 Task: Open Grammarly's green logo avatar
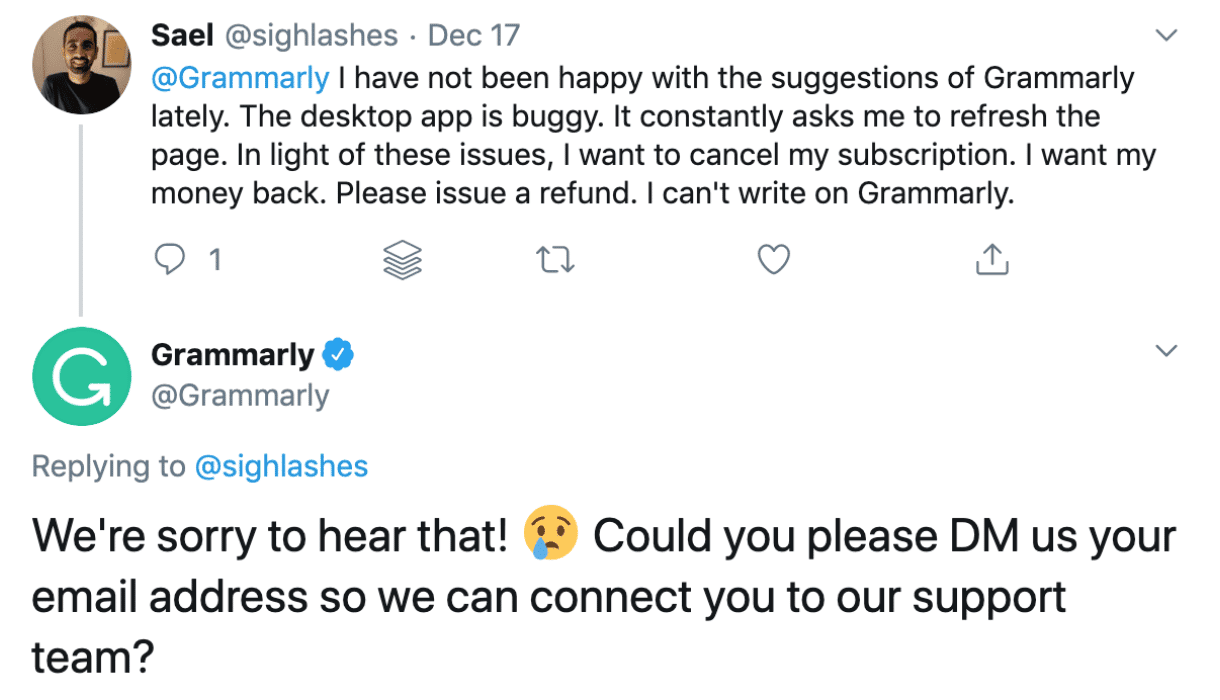pyautogui.click(x=82, y=377)
